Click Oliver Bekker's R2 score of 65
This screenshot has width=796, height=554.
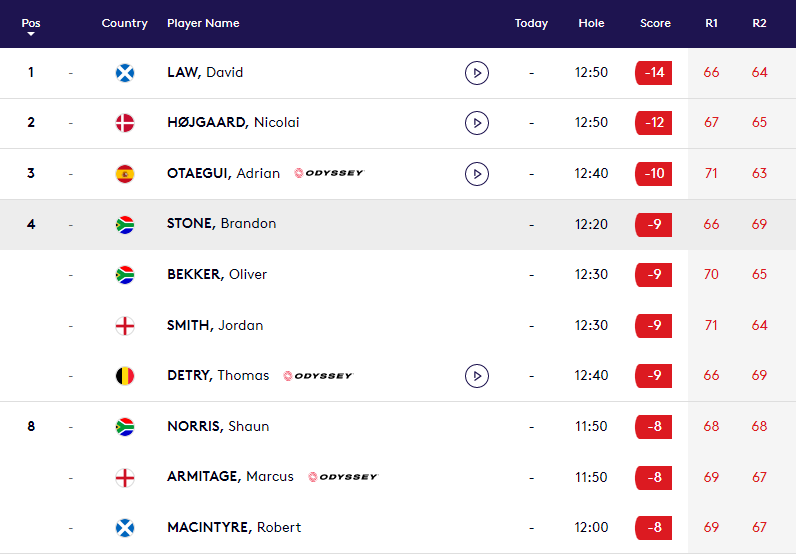pyautogui.click(x=759, y=274)
